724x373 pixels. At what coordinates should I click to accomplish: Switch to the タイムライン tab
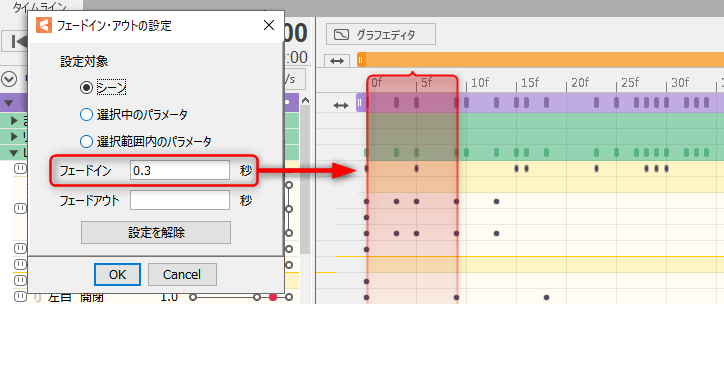pyautogui.click(x=39, y=7)
